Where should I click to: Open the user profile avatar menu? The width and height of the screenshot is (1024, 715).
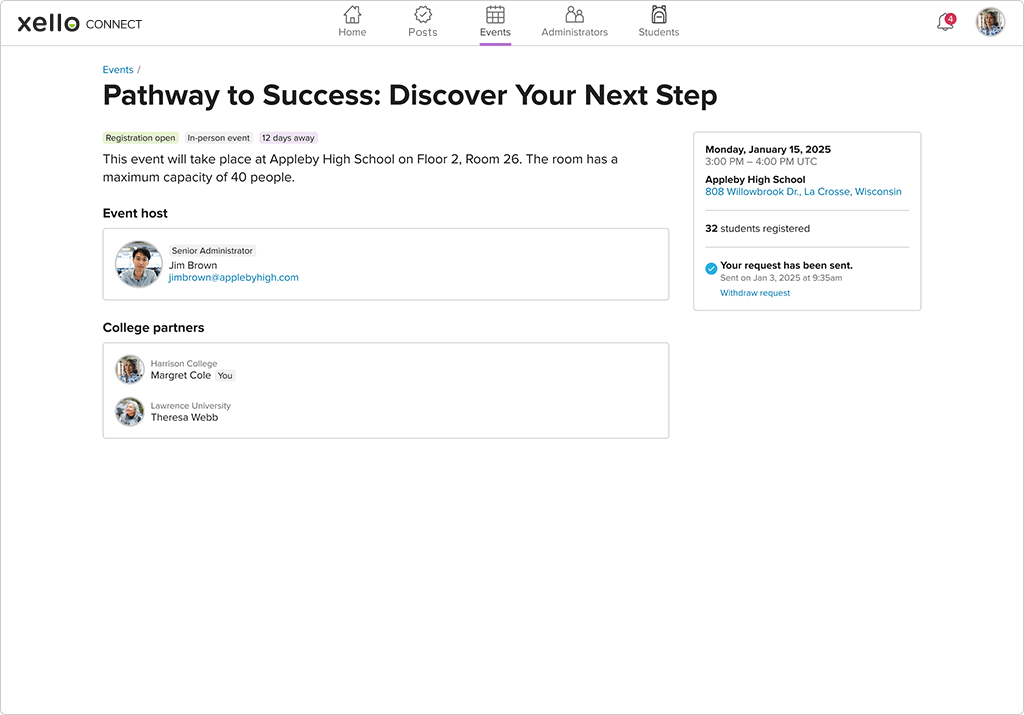point(990,22)
